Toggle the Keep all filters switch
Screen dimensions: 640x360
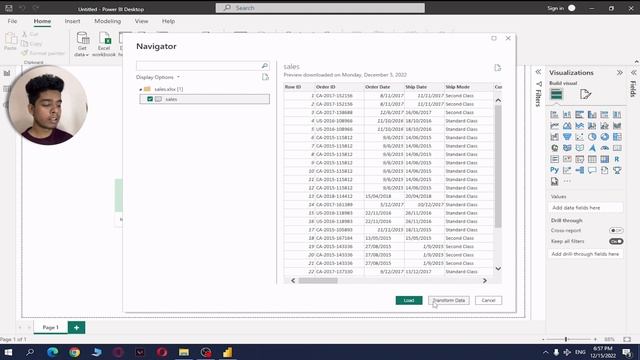[616, 241]
